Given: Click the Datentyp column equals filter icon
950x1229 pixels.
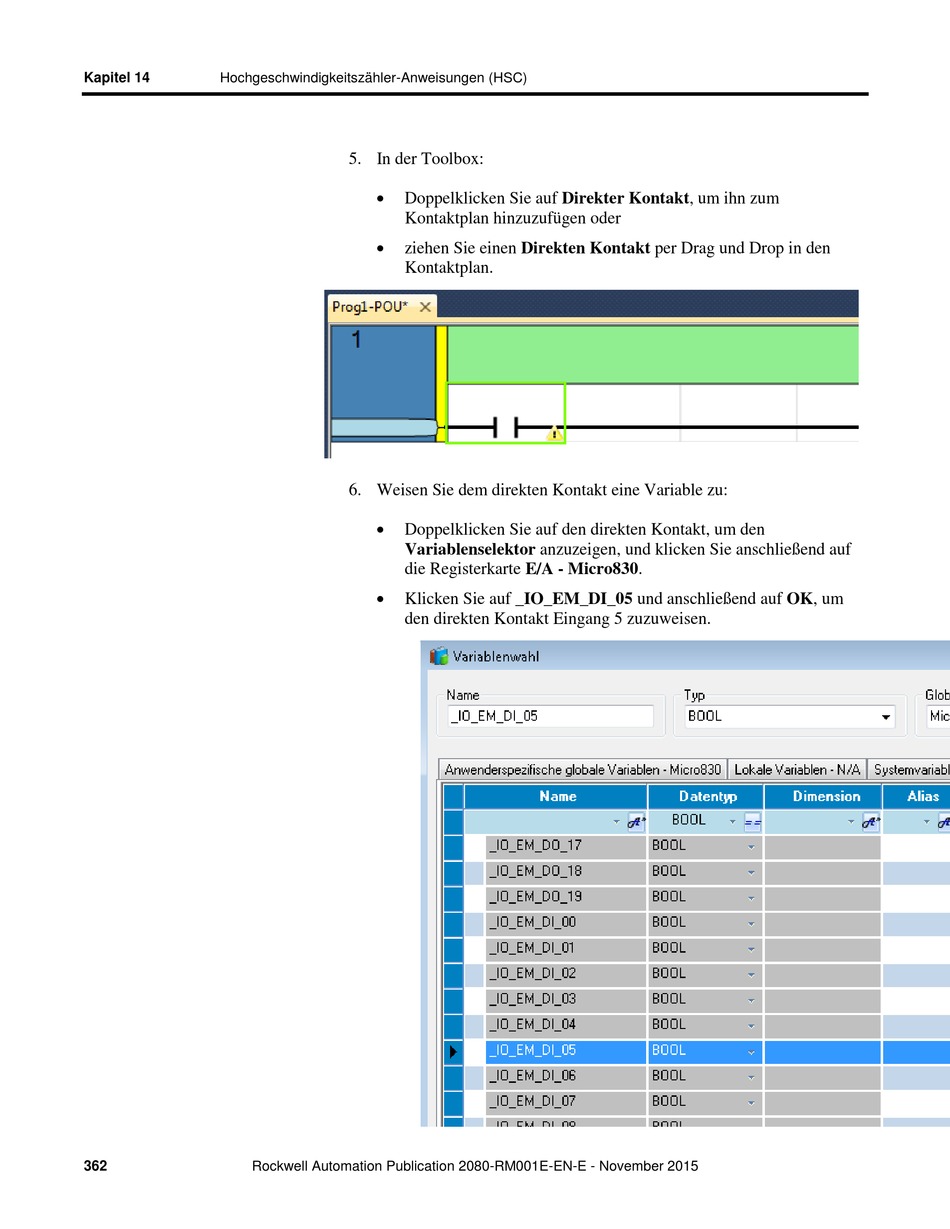Looking at the screenshot, I should click(x=752, y=822).
